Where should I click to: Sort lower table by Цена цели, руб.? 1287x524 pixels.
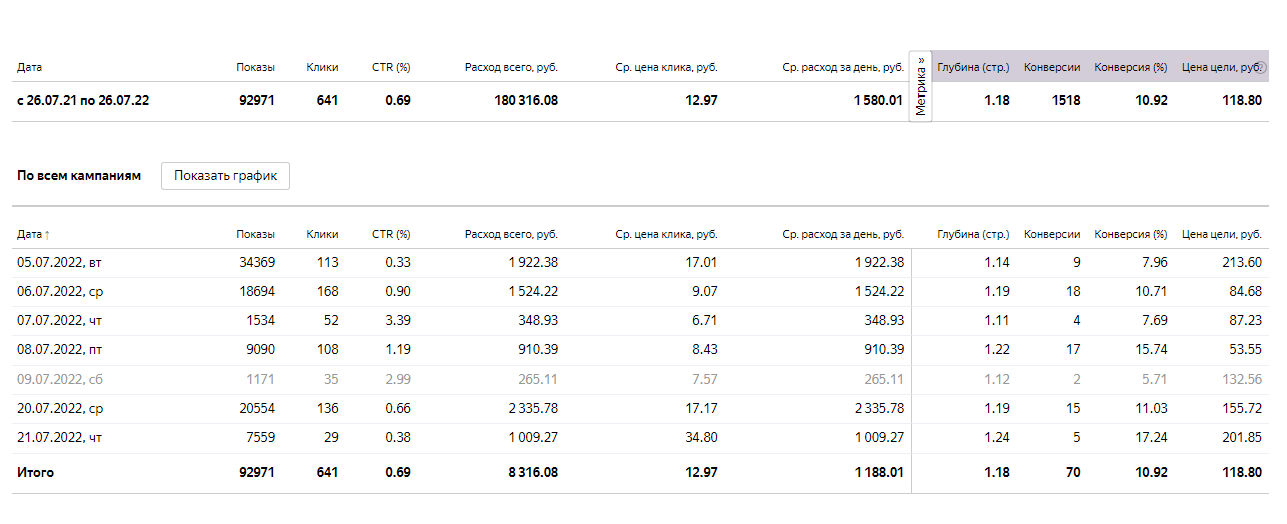coord(1222,234)
